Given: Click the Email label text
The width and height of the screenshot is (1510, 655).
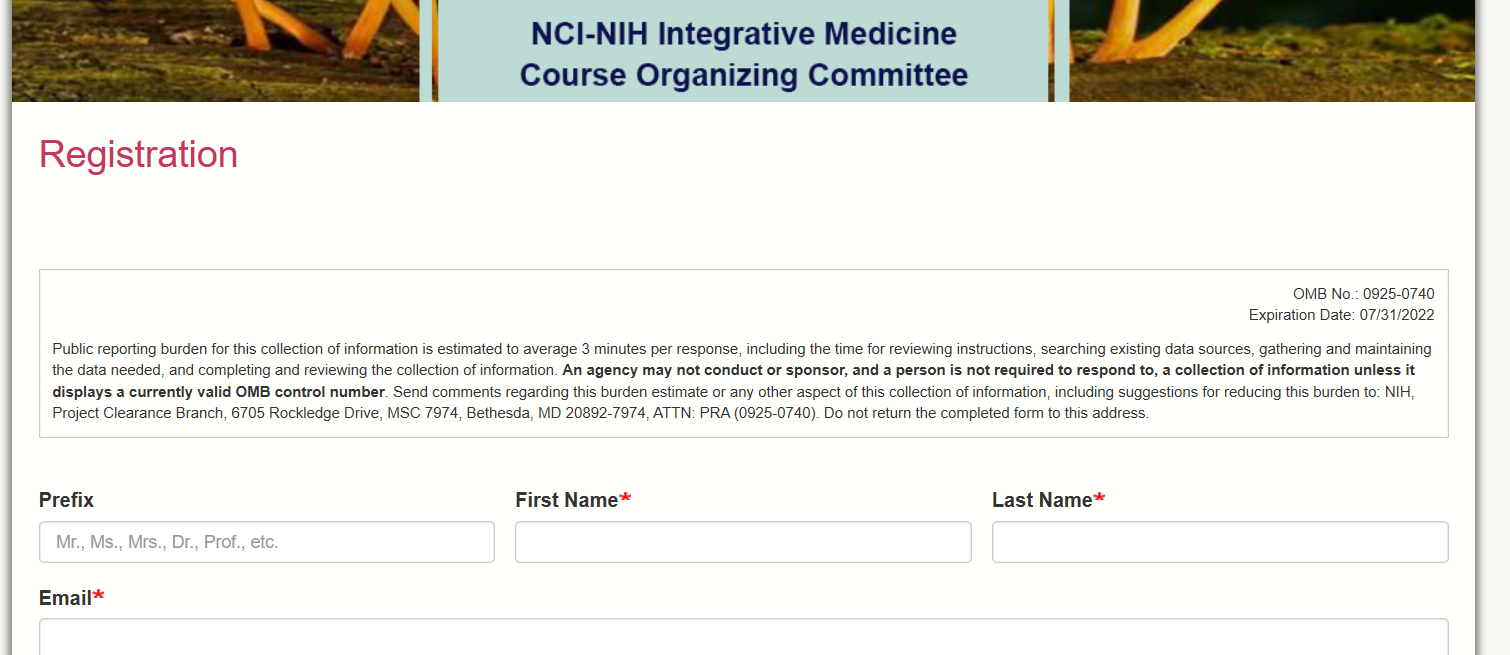Looking at the screenshot, I should (x=65, y=598).
